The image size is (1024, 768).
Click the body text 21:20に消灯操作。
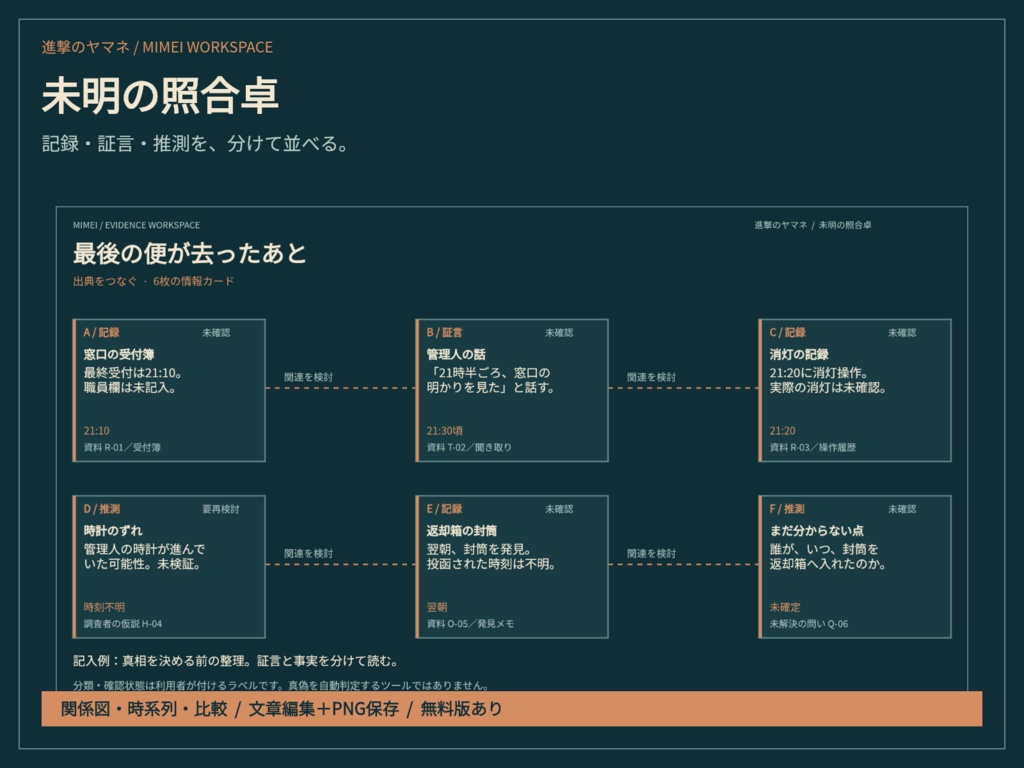(x=819, y=373)
